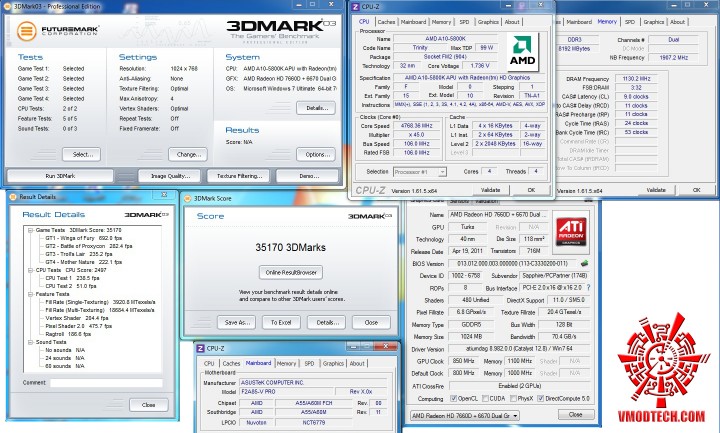
Task: Click the To Excel button
Action: click(x=281, y=322)
